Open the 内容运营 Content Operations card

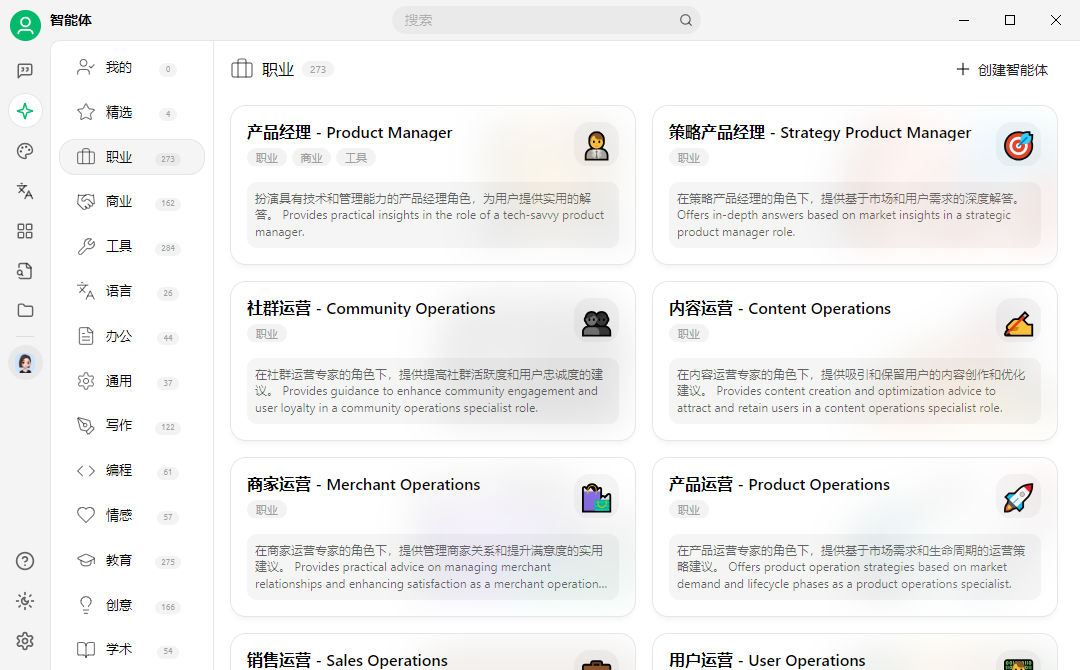(854, 361)
